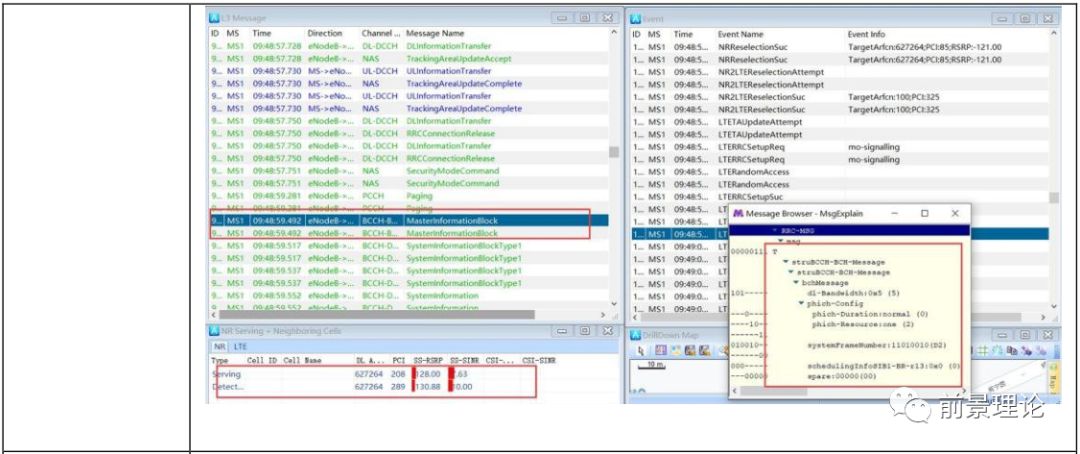Screen dimensions: 1080x454
Task: Click the schedulingInfoSIB1-BR-r13 line
Action: [x=884, y=367]
